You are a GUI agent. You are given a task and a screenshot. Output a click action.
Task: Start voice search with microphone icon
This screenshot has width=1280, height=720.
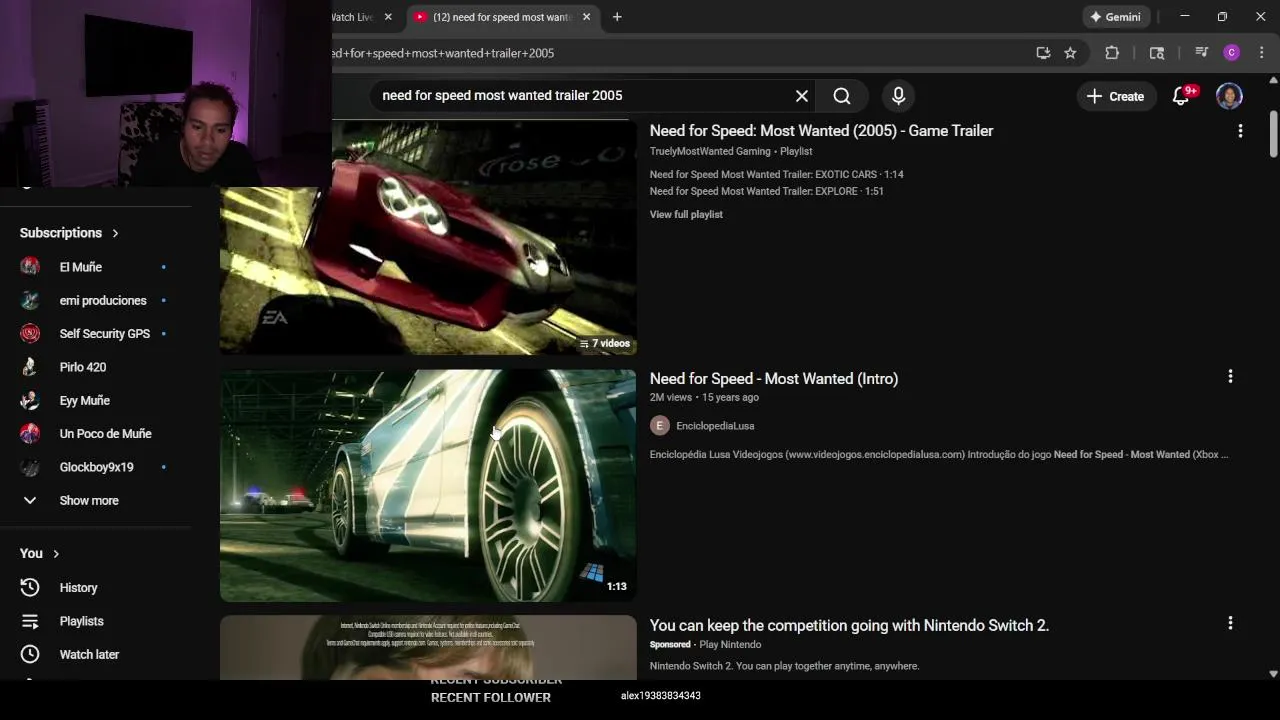pyautogui.click(x=898, y=96)
